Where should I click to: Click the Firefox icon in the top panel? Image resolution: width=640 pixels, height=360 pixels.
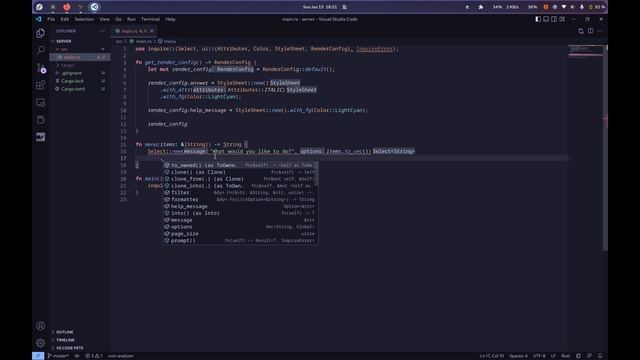tap(67, 7)
